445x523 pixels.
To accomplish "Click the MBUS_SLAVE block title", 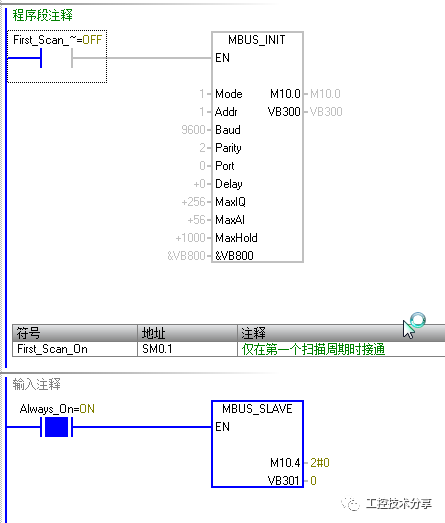I will tap(257, 409).
